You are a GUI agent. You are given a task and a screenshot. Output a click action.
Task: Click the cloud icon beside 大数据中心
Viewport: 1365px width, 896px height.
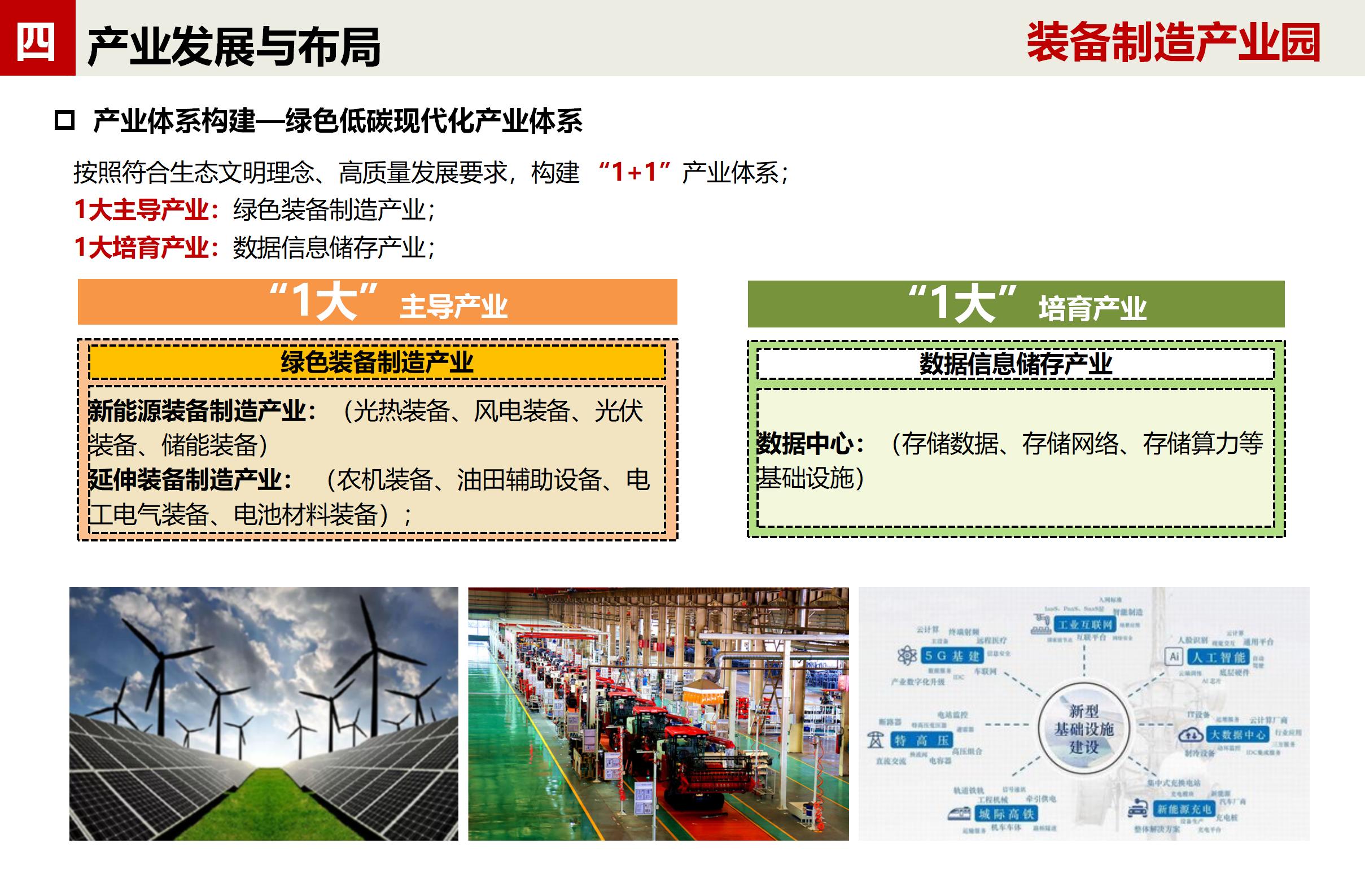coord(1191,735)
